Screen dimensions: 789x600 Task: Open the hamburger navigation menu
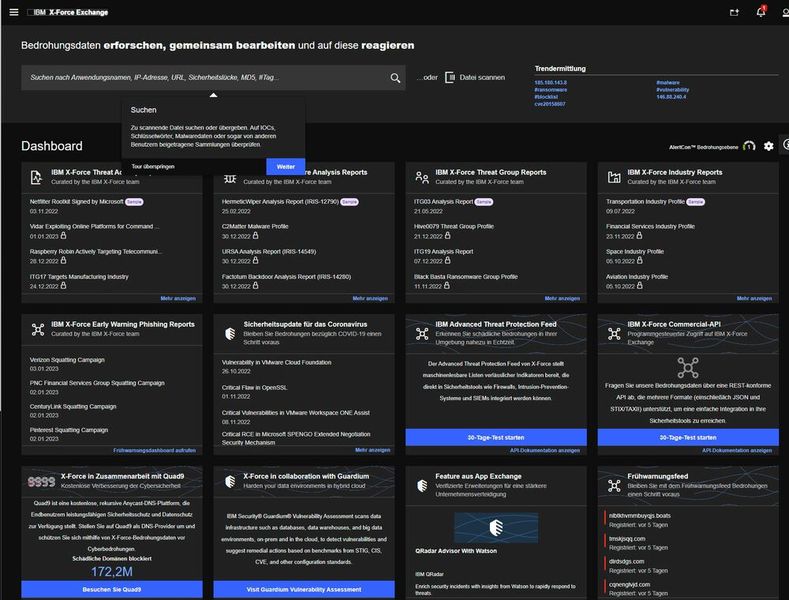(x=14, y=12)
